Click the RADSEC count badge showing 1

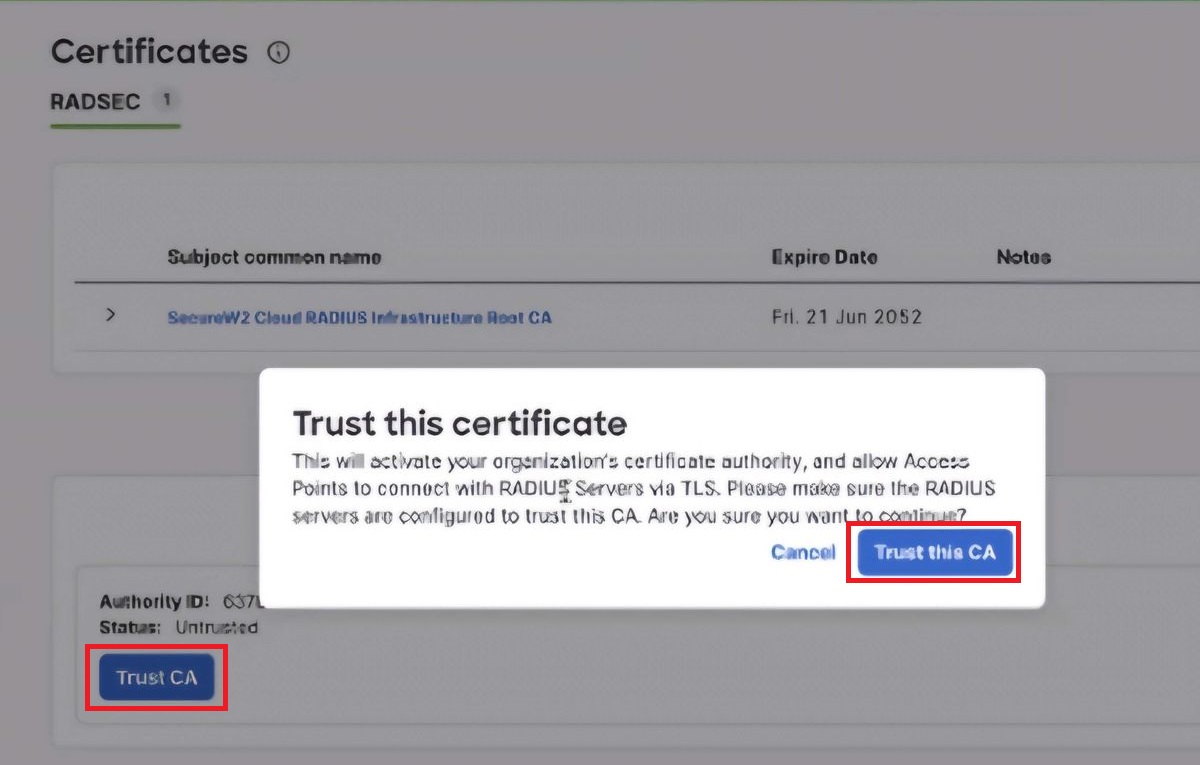coord(167,100)
